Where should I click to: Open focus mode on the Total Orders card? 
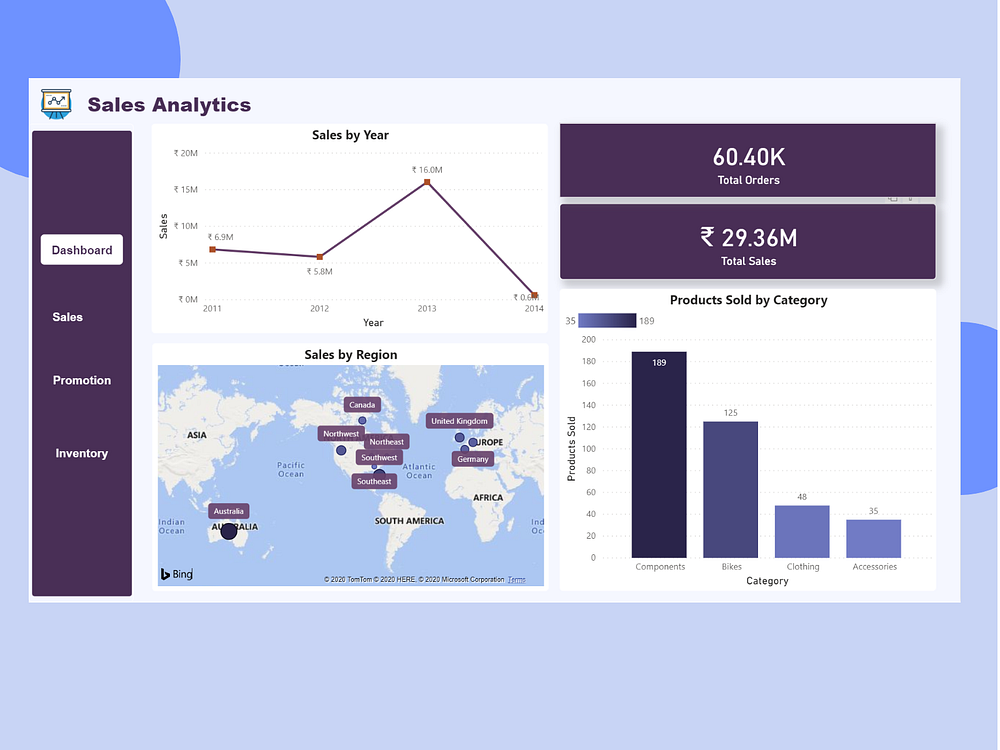[893, 200]
